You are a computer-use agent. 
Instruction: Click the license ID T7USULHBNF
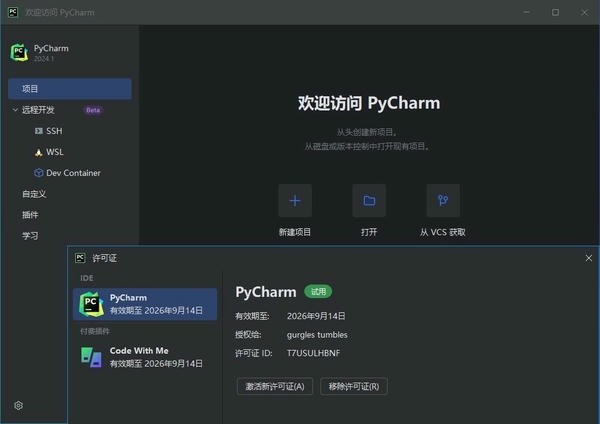pyautogui.click(x=313, y=353)
